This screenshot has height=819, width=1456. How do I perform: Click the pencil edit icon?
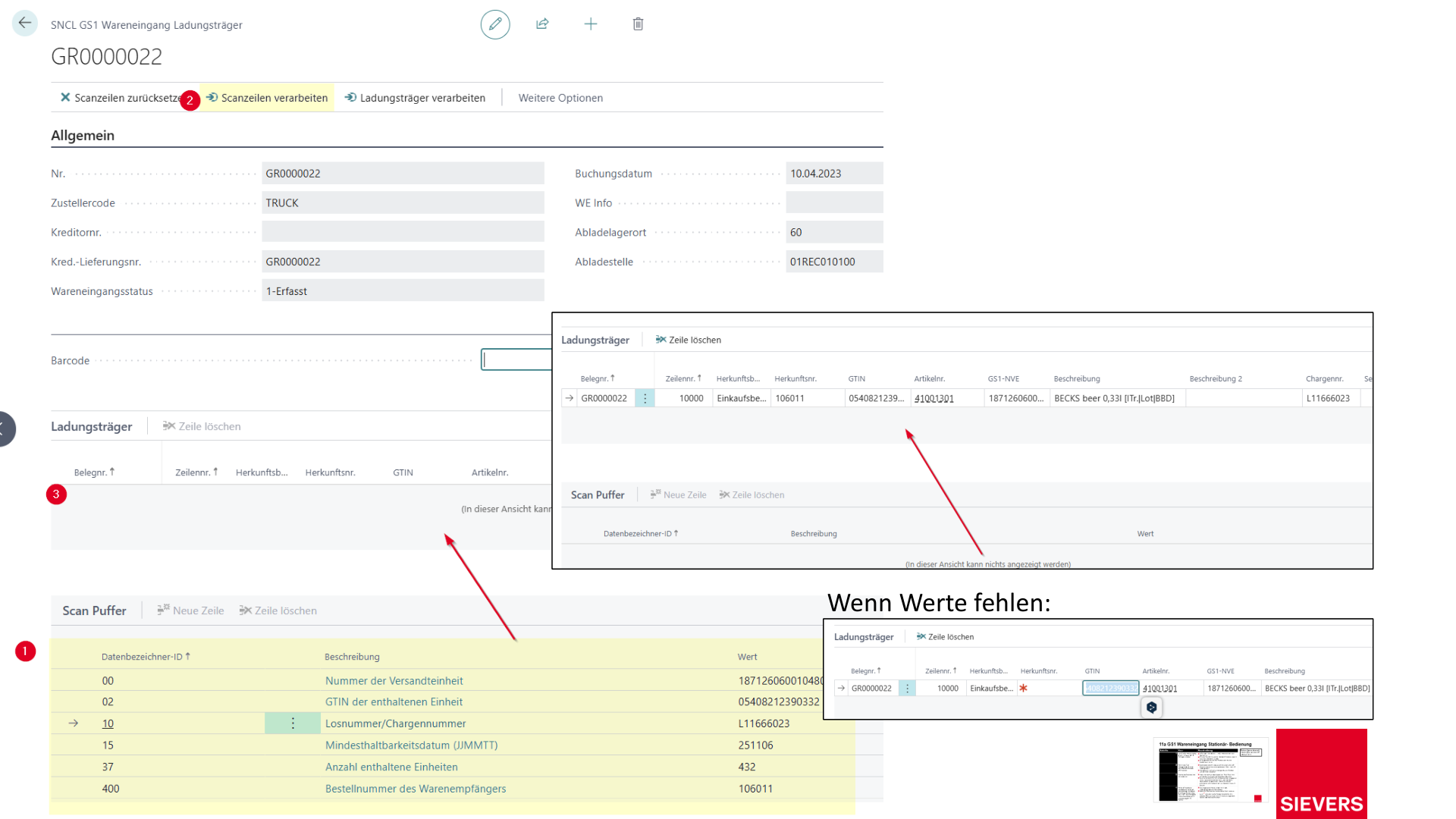495,24
